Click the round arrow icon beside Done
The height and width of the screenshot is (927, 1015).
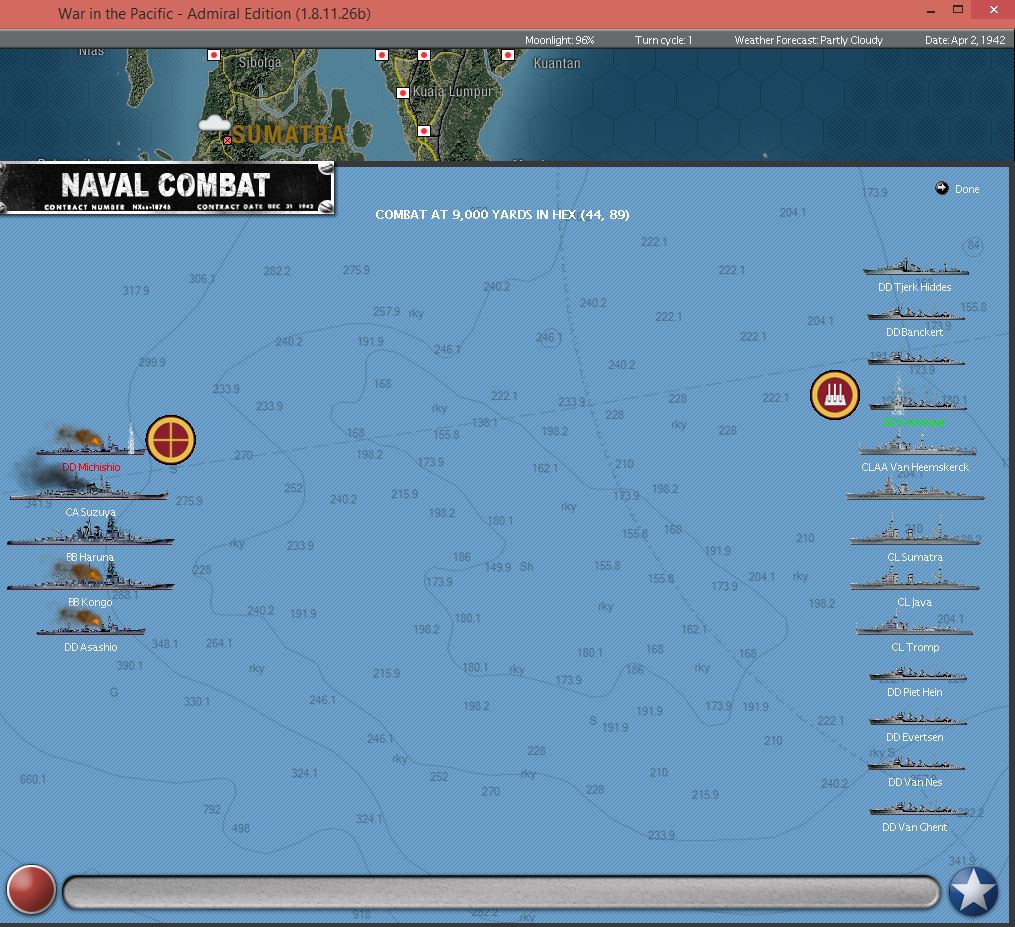942,188
